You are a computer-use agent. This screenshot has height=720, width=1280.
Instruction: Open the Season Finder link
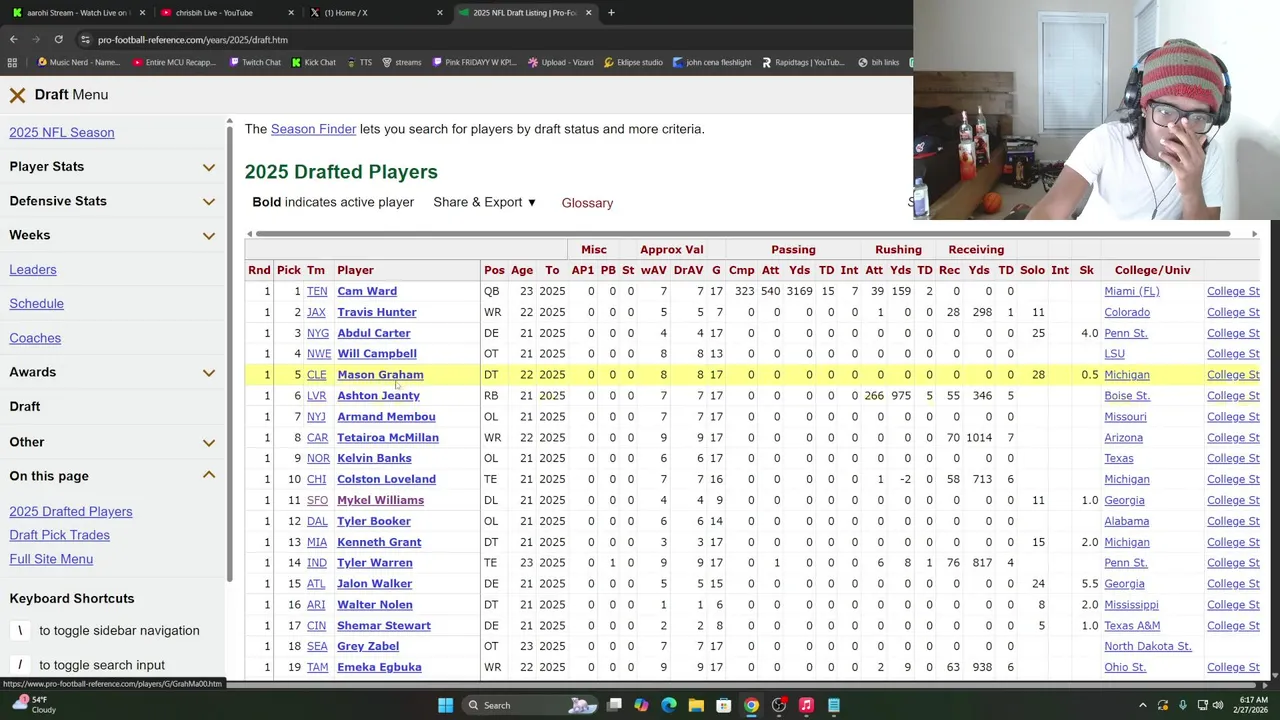pyautogui.click(x=313, y=129)
